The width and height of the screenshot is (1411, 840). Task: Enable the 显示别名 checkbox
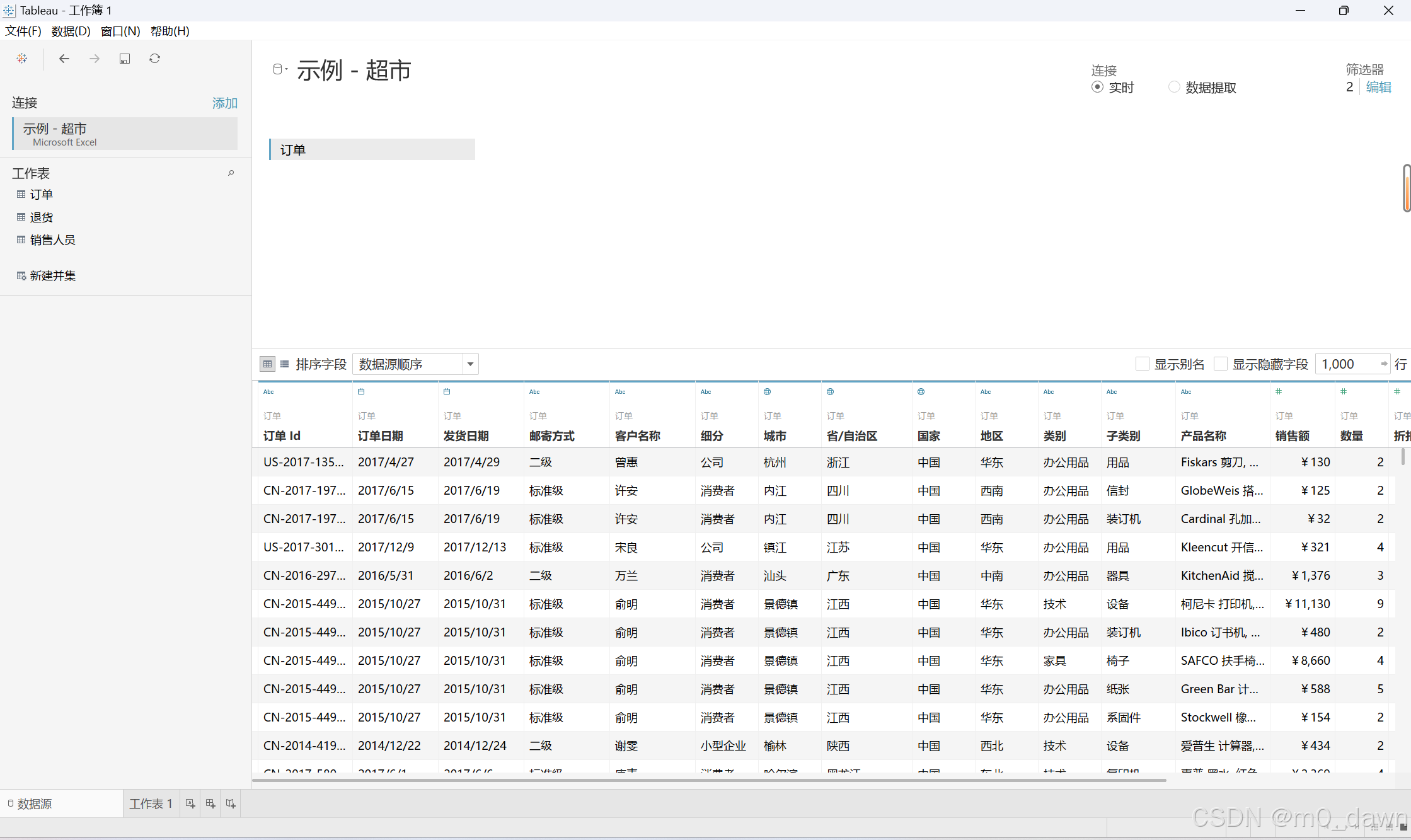(1142, 364)
